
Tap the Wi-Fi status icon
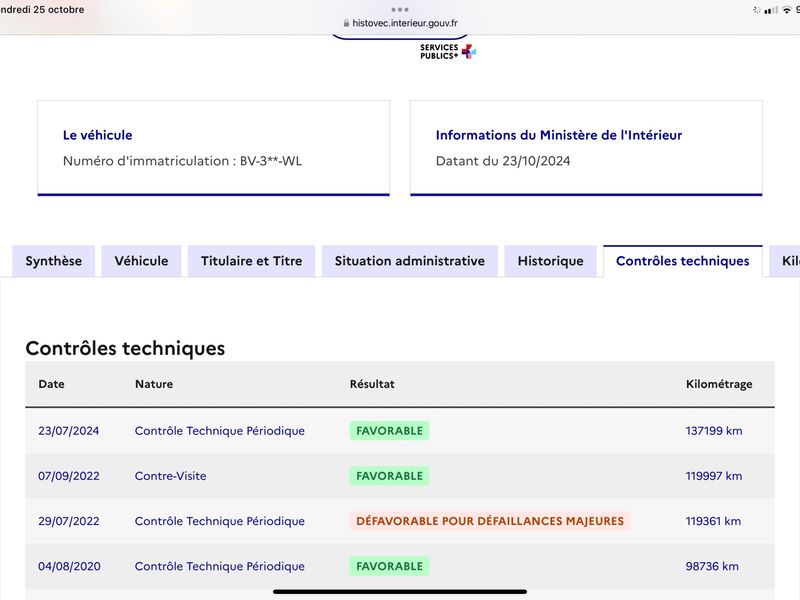click(787, 10)
